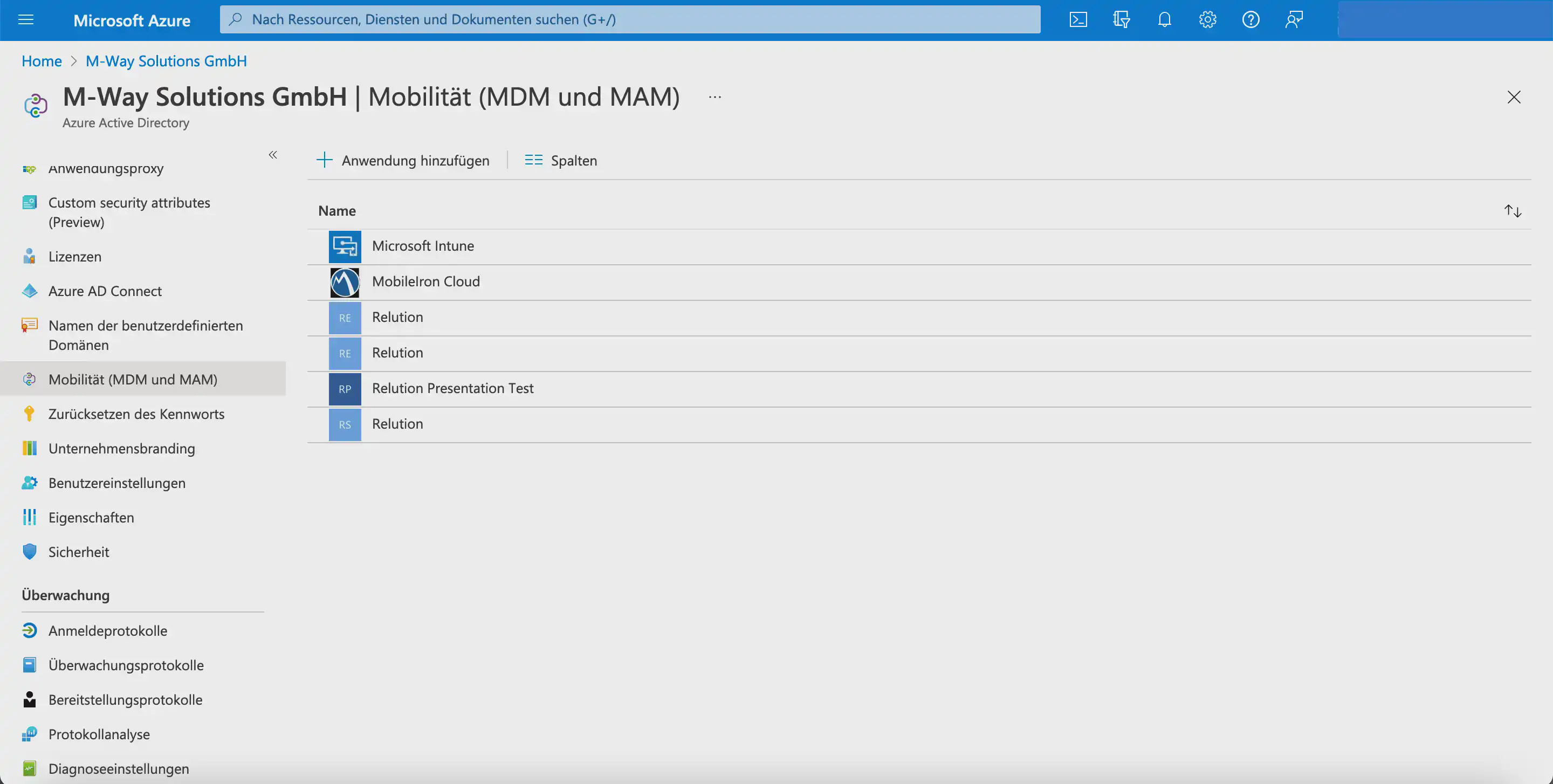Open Cloud Shell from the top bar
This screenshot has height=784, width=1553.
click(1078, 20)
